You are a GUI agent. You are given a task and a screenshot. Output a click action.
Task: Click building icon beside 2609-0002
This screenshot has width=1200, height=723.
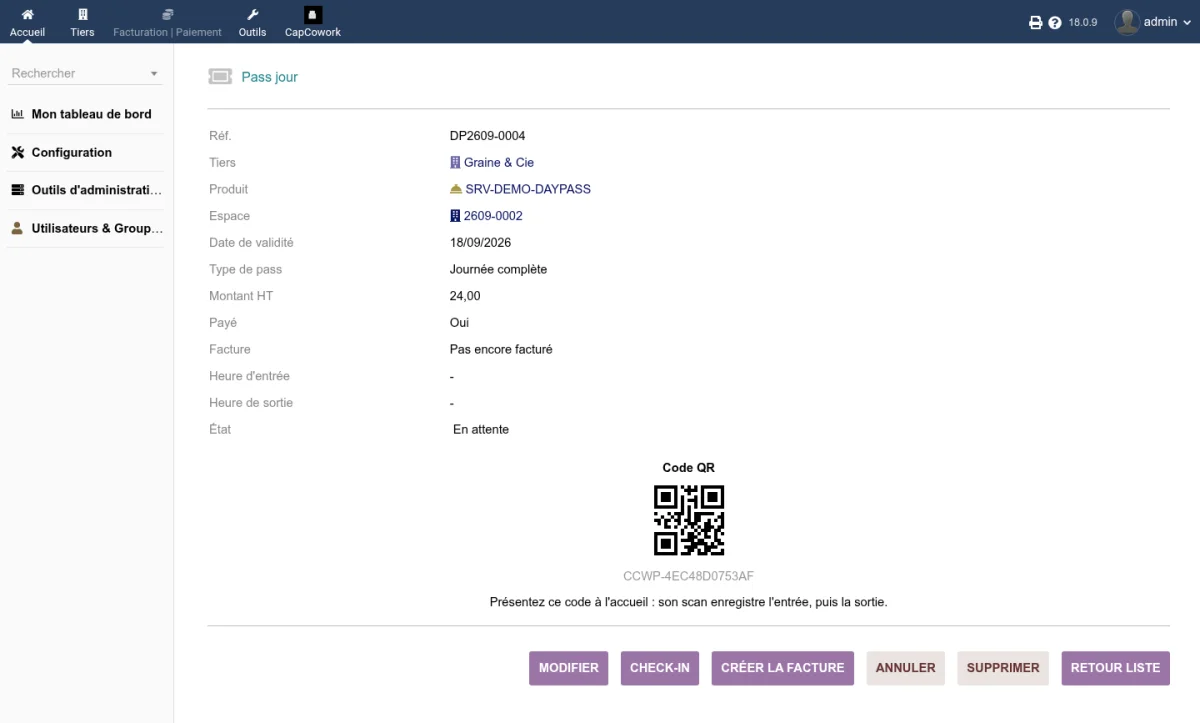(455, 216)
